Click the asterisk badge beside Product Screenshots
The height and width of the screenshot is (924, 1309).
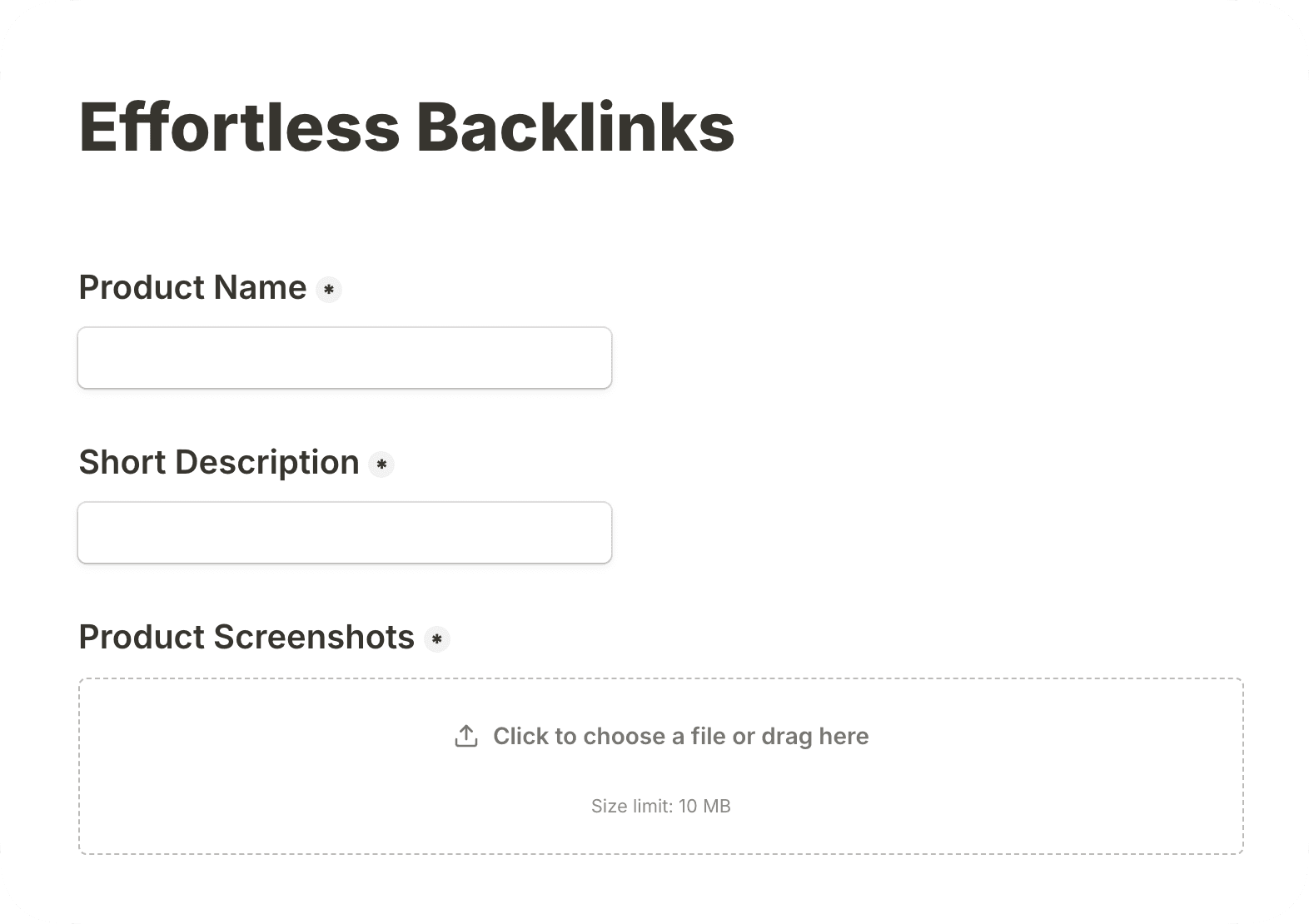(x=436, y=639)
